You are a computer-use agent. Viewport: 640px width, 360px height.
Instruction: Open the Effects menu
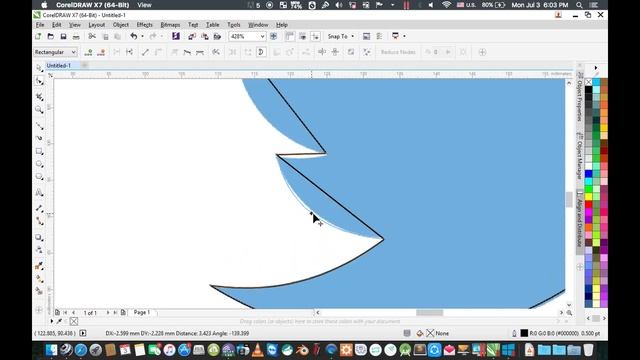144,25
